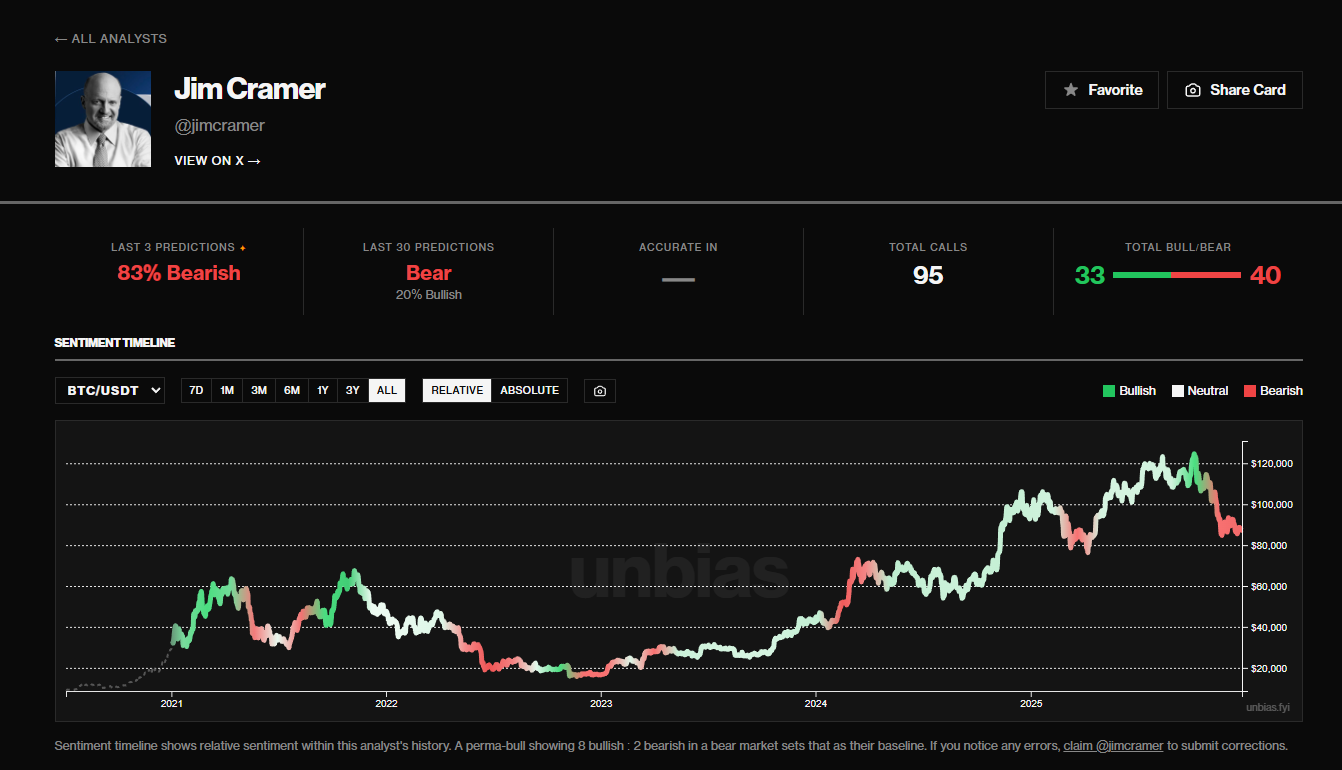Open the BTC/USDT pair selector
The image size is (1342, 770).
click(109, 390)
